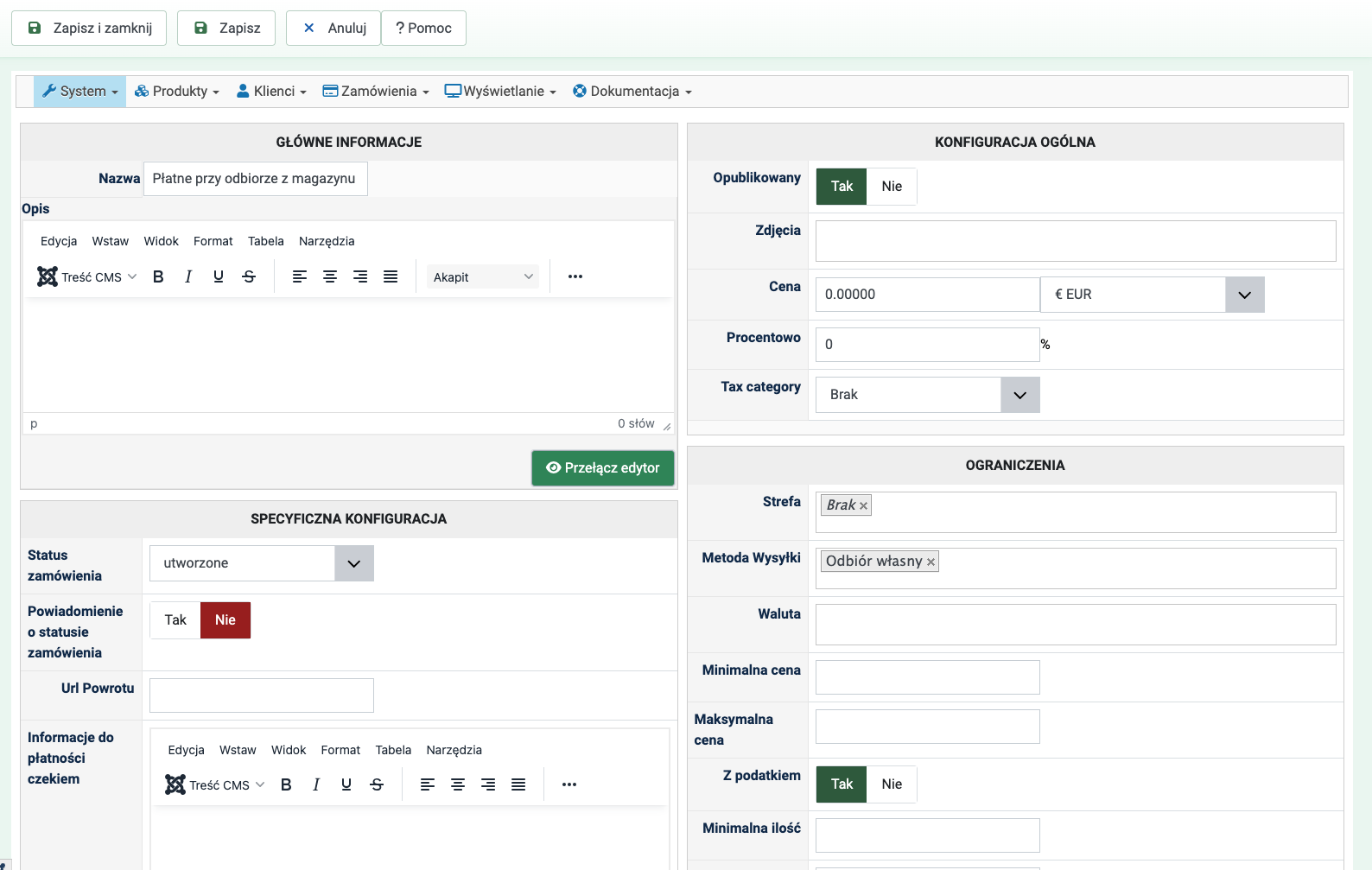Set Z podatkiem to Nie
1372x870 pixels.
[x=892, y=784]
